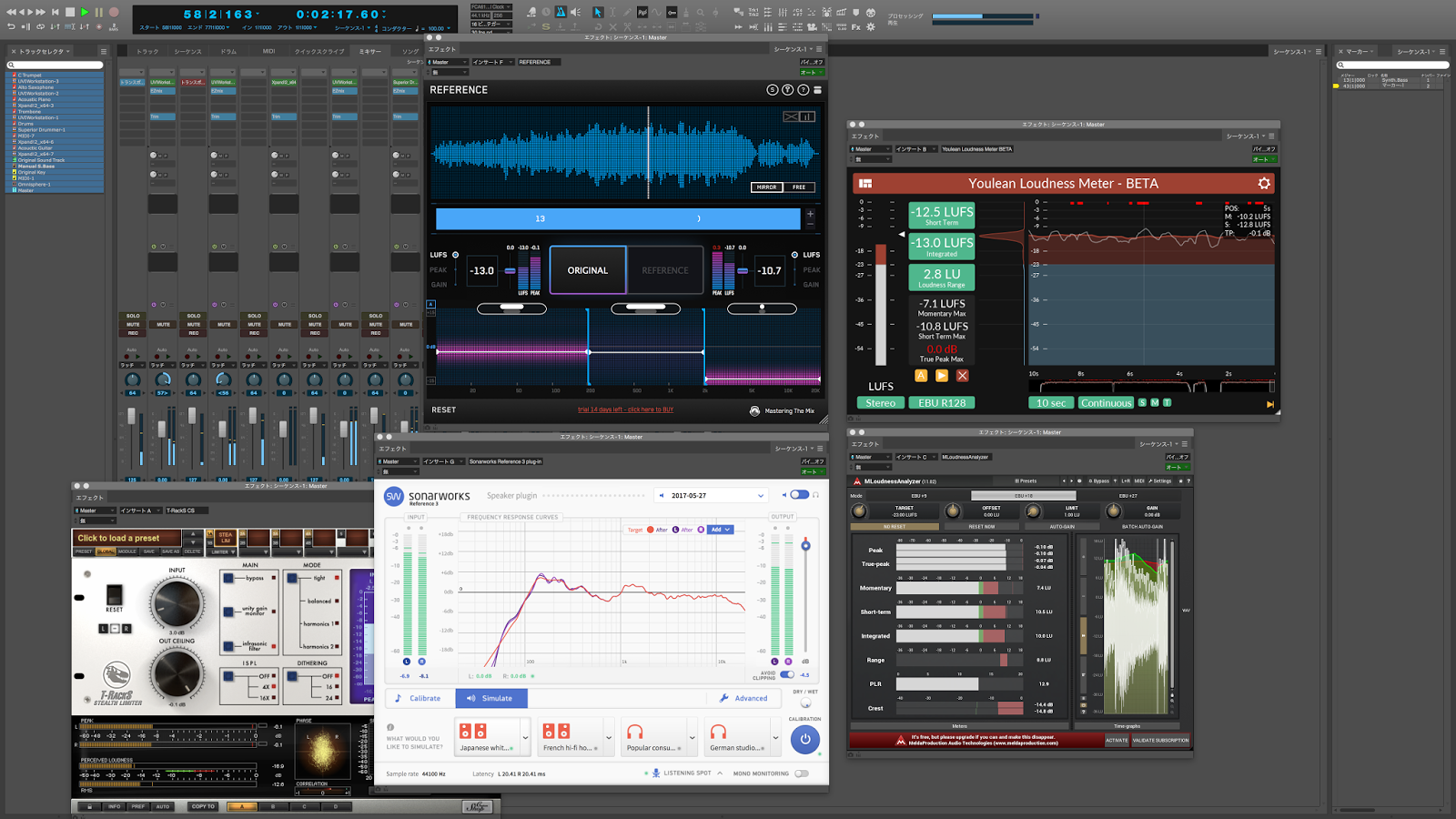Click Sonarworks calibration power button

804,739
